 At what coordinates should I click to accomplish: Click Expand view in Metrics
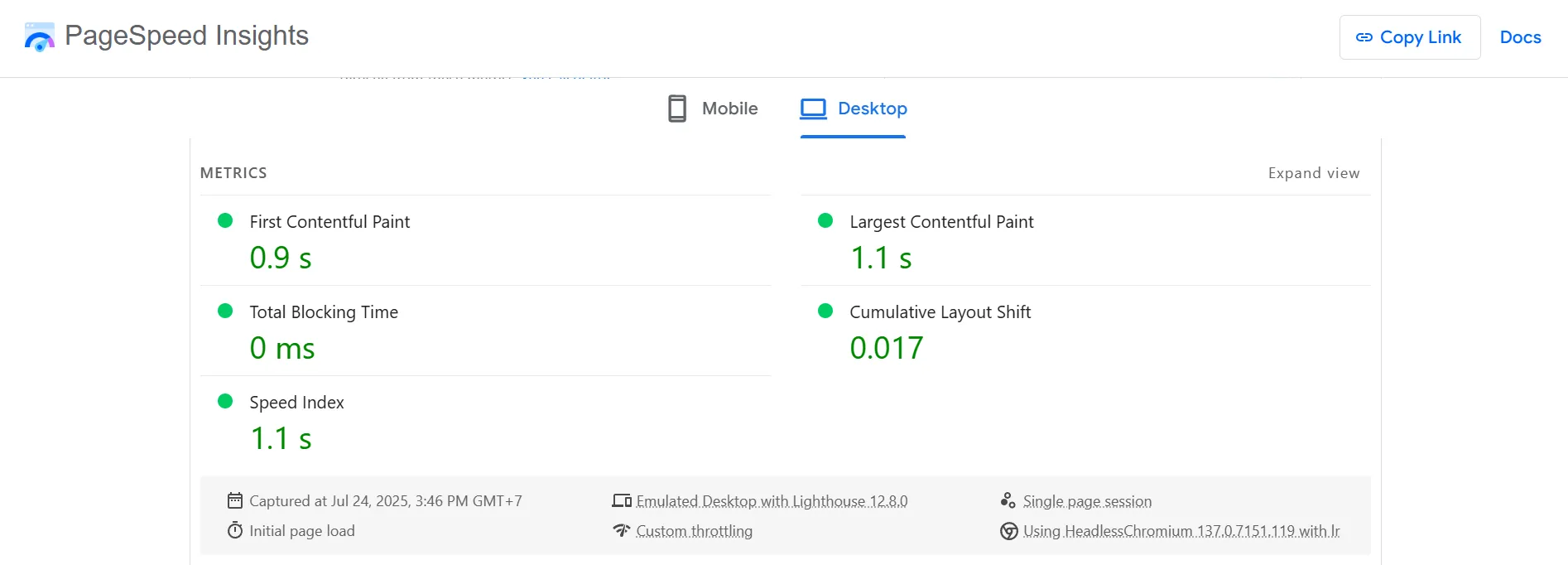tap(1314, 173)
